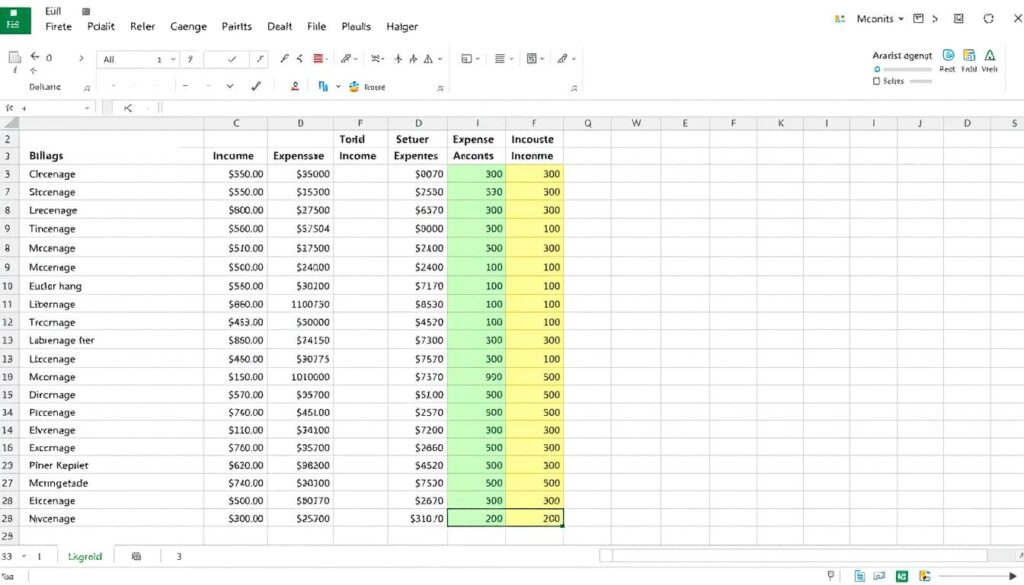This screenshot has width=1024, height=585.
Task: Switch to sheet tab 3
Action: pos(178,556)
